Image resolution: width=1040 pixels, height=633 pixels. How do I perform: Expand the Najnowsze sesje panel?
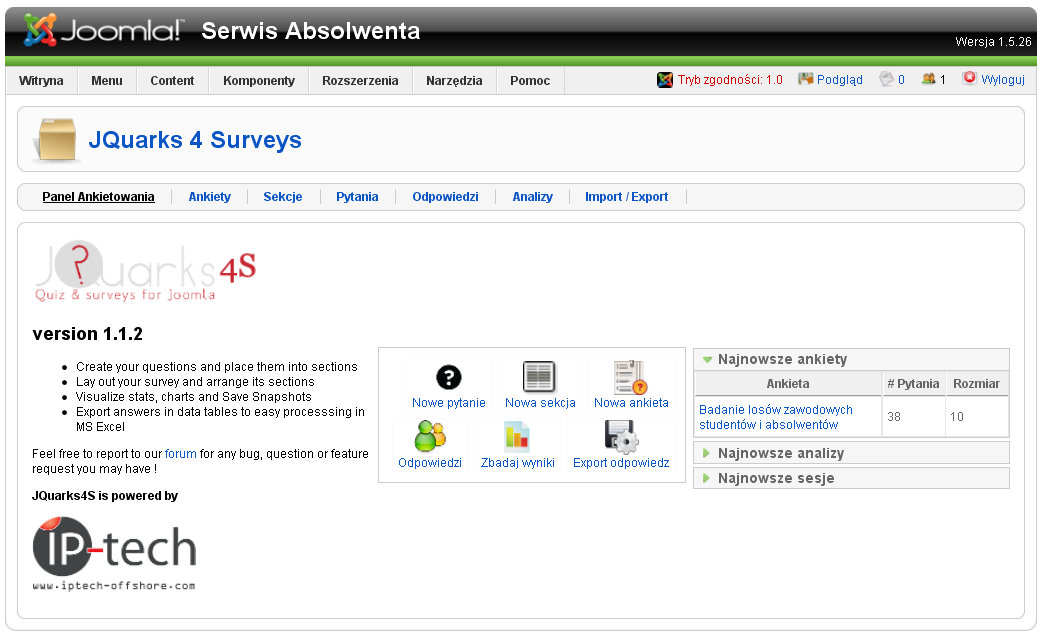point(851,478)
